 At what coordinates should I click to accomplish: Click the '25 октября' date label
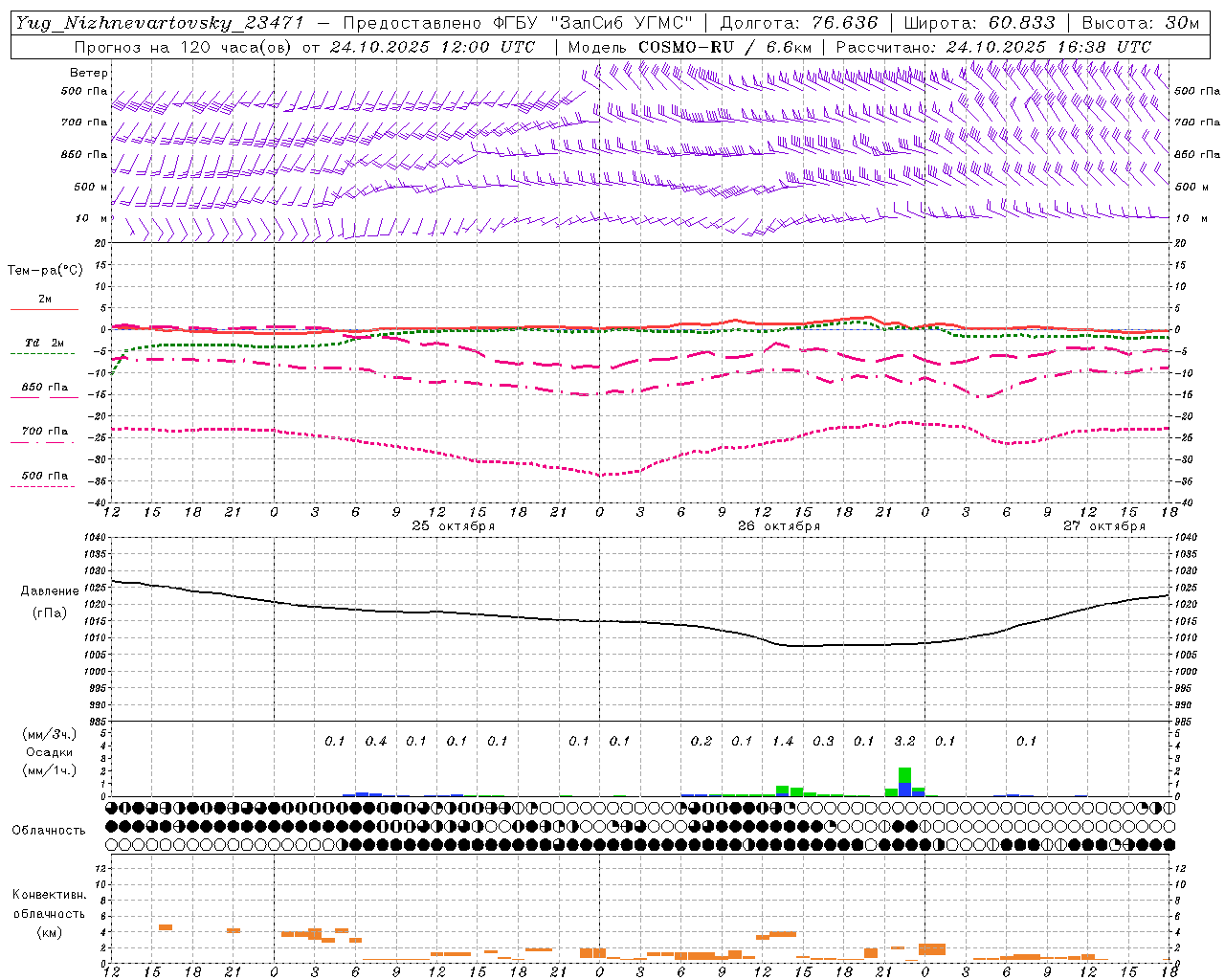pyautogui.click(x=454, y=526)
